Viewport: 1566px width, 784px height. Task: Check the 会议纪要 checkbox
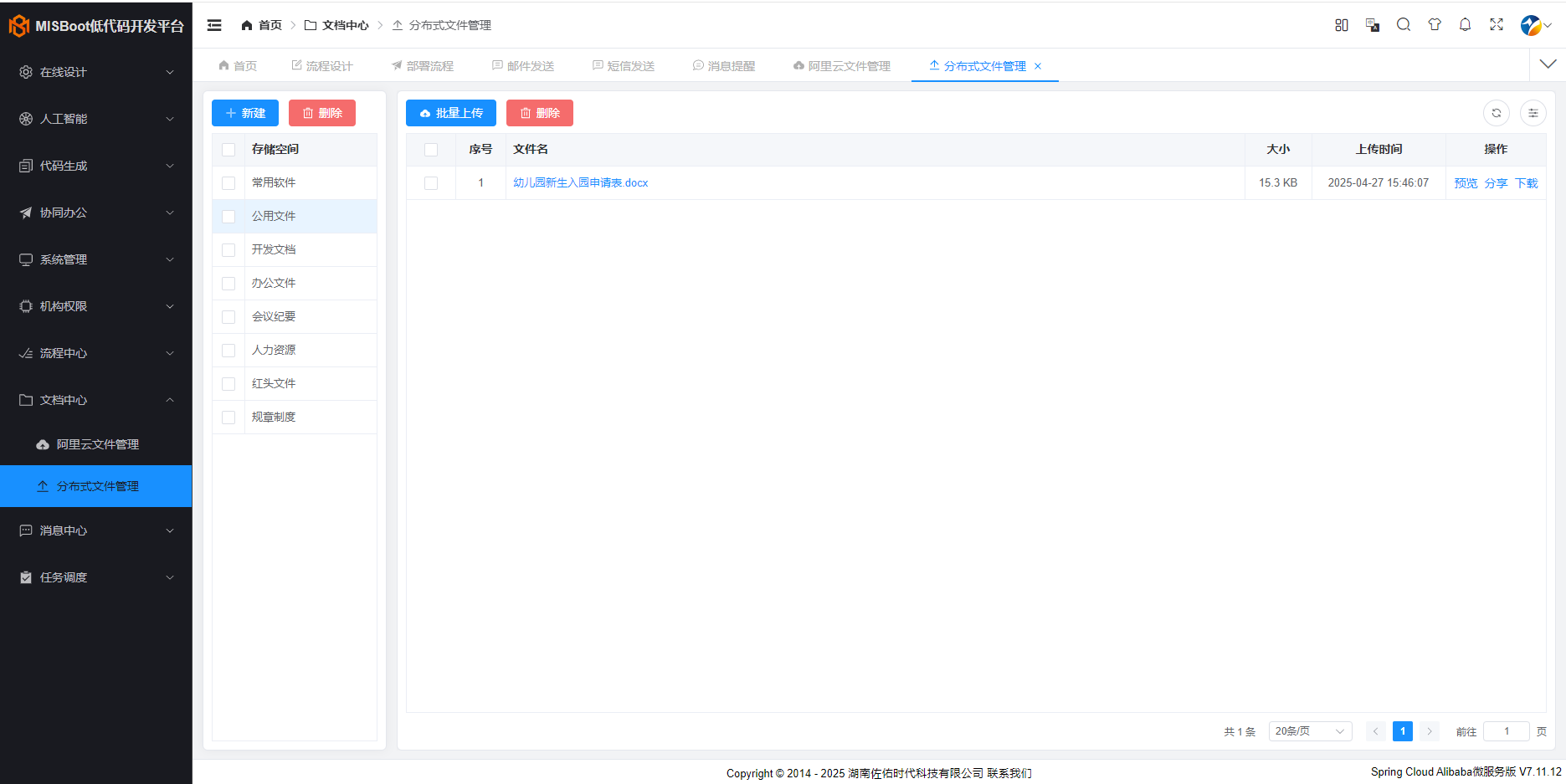[x=228, y=317]
